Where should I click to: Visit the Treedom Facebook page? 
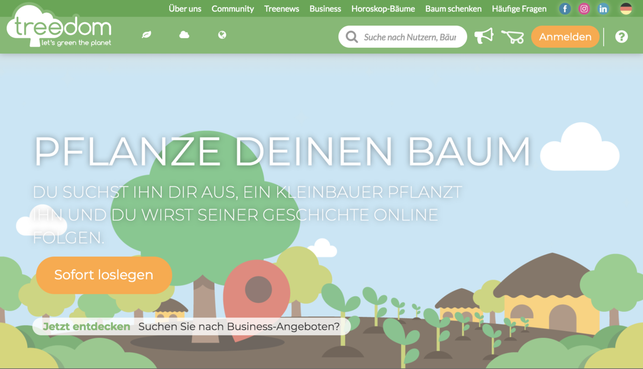point(565,9)
